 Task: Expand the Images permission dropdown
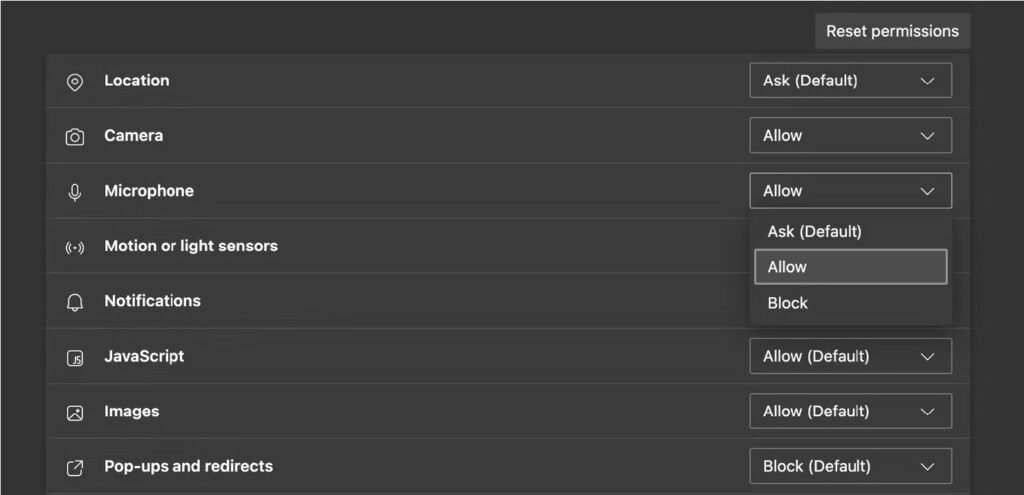coord(850,411)
